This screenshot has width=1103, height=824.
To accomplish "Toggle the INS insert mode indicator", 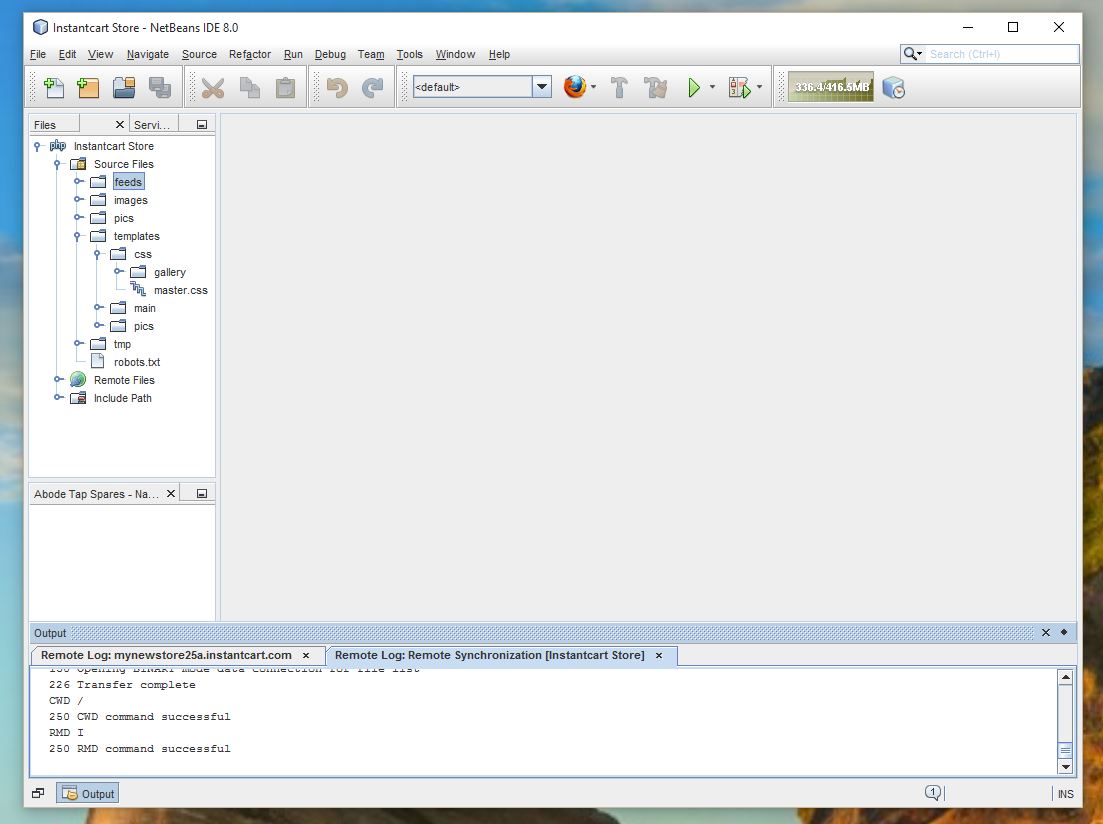I will (1066, 794).
